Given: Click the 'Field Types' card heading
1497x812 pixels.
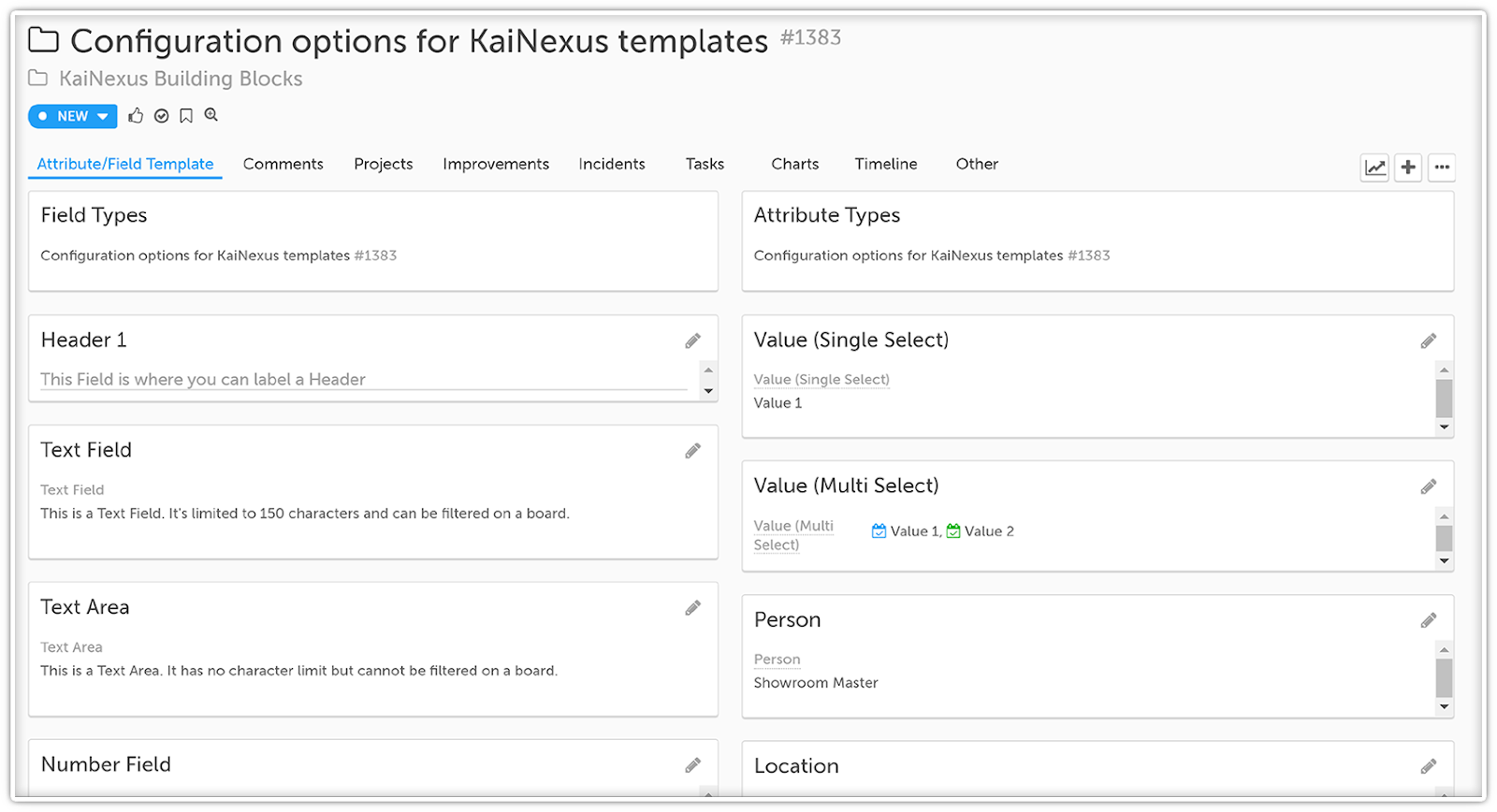Looking at the screenshot, I should tap(94, 215).
